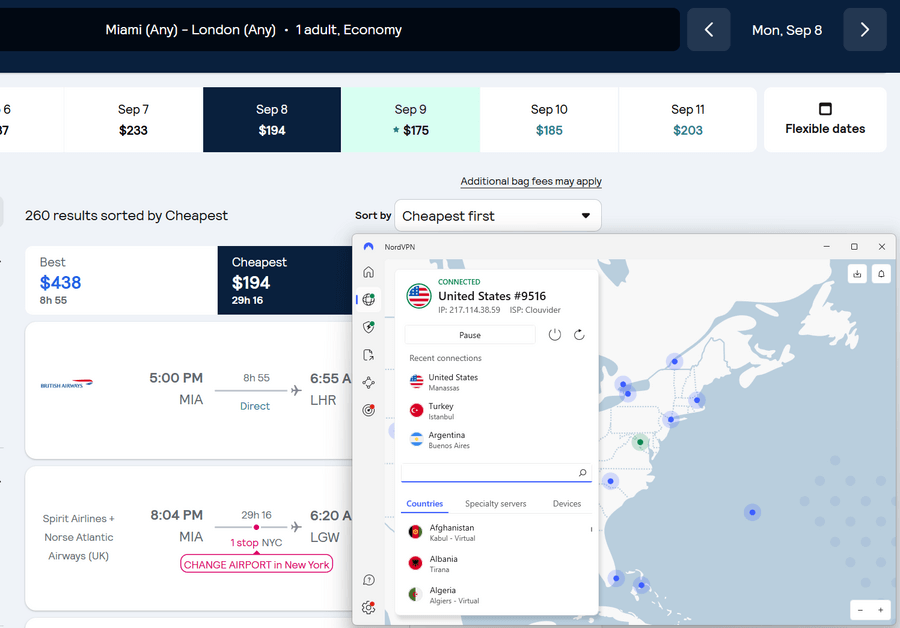Go to next day arrow
Image resolution: width=900 pixels, height=628 pixels.
coord(865,29)
